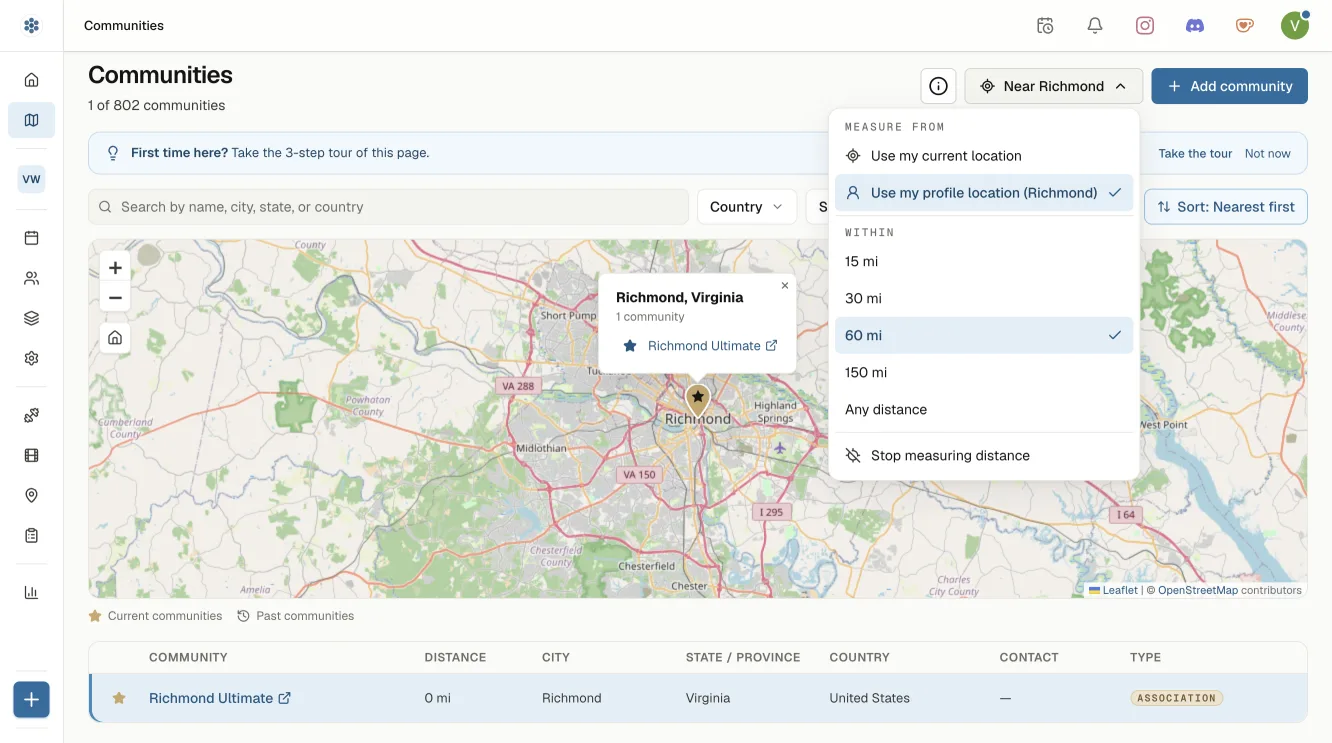Close the Richmond, Virginia map popup
The image size is (1332, 743).
tap(785, 285)
